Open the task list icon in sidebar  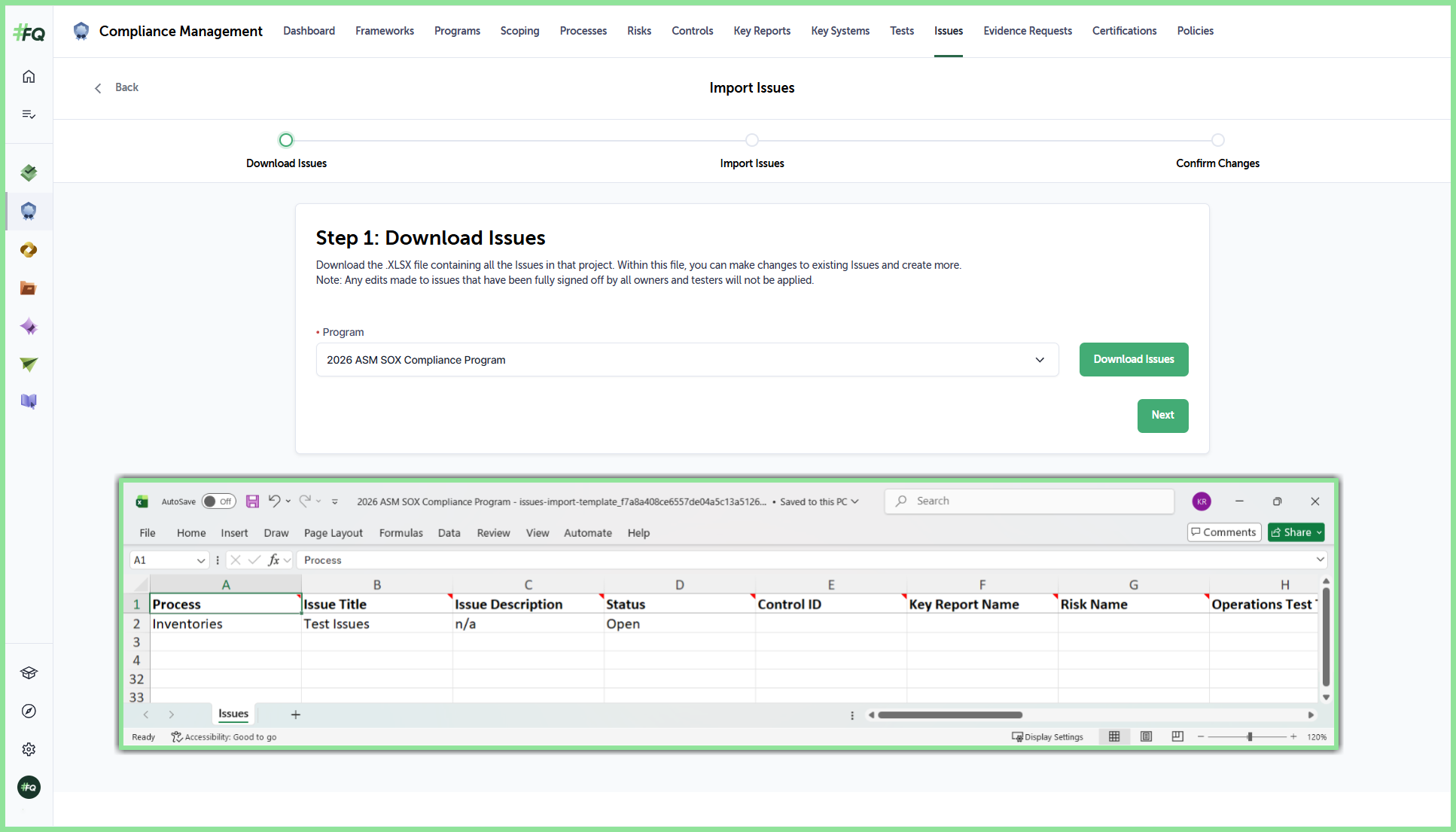point(29,114)
